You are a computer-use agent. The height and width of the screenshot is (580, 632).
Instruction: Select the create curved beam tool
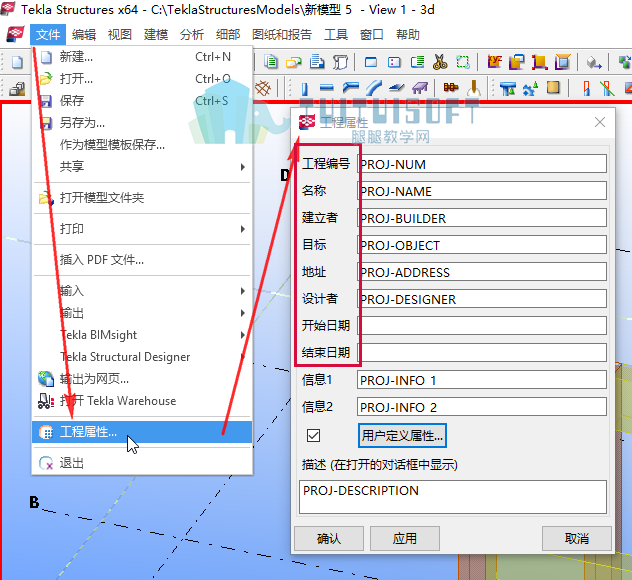point(374,88)
